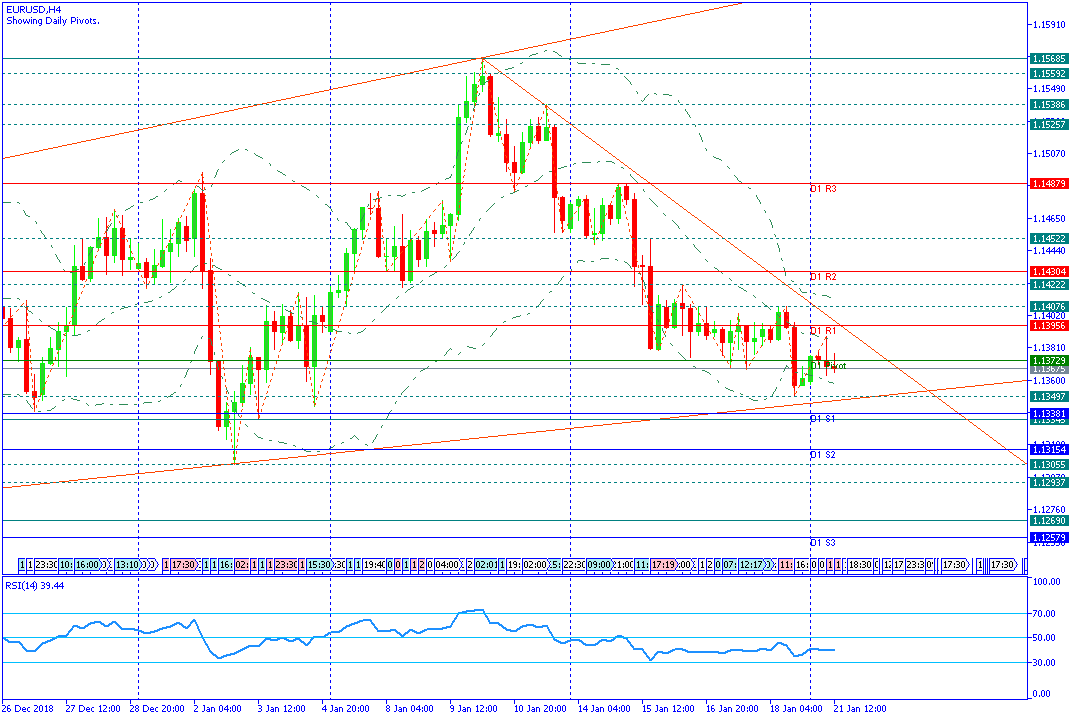The height and width of the screenshot is (720, 1080).
Task: Click the D1 S2 support label
Action: pos(823,455)
